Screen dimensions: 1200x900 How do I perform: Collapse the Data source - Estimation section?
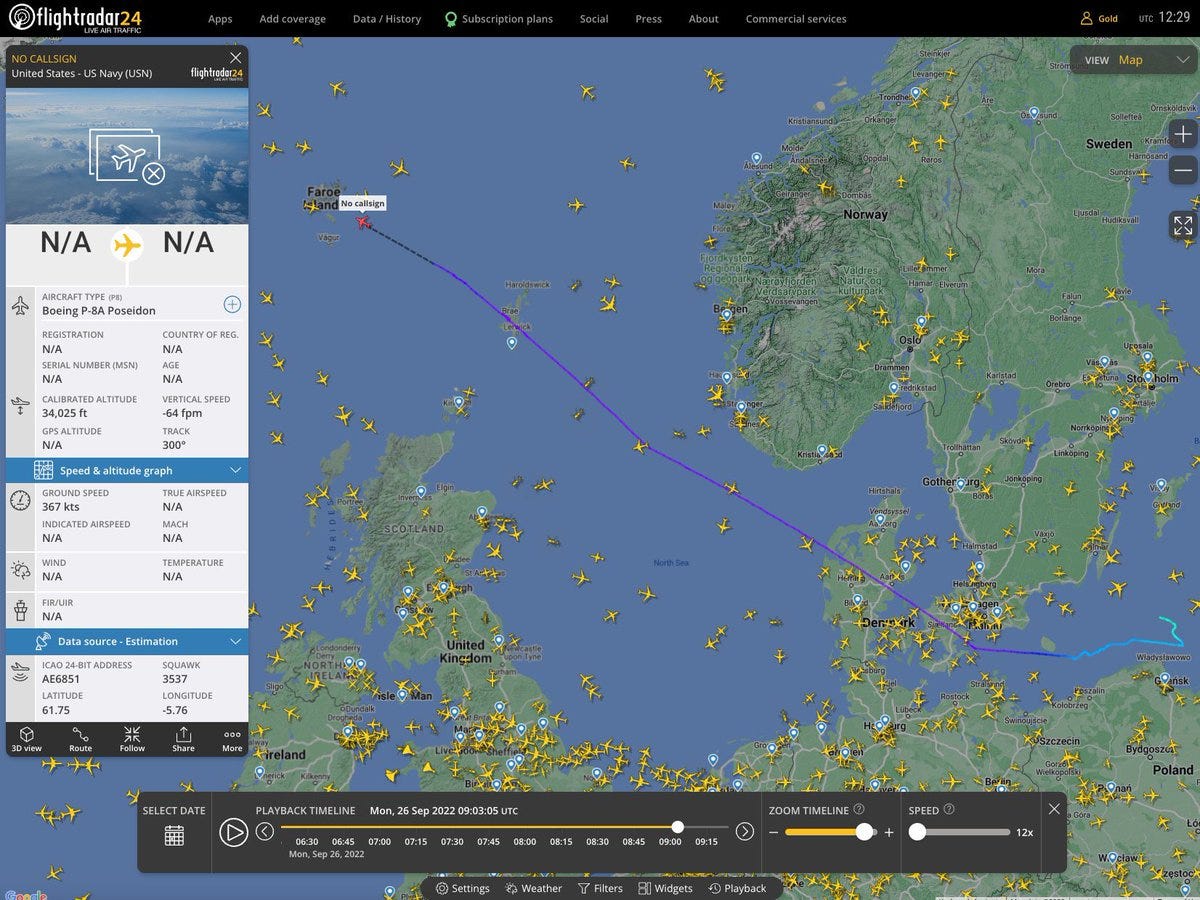tap(127, 641)
